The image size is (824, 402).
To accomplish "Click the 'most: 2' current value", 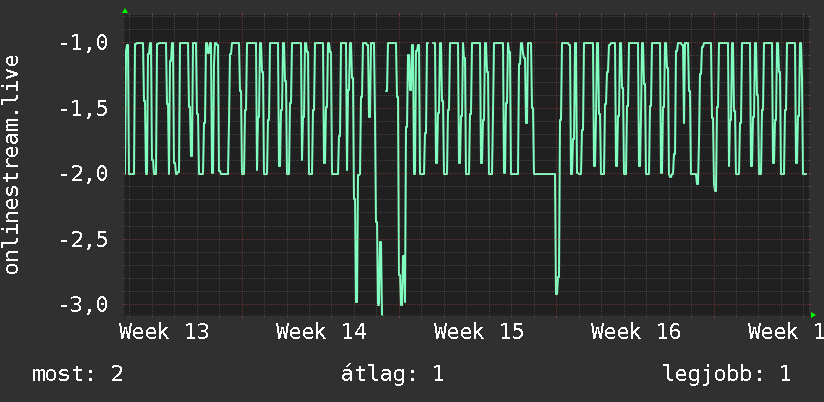I will [78, 374].
